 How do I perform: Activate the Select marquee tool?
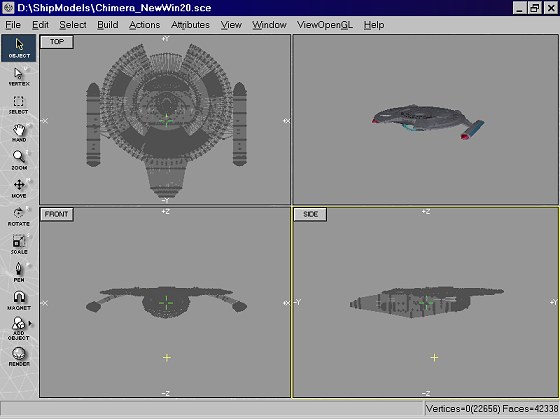click(x=19, y=105)
